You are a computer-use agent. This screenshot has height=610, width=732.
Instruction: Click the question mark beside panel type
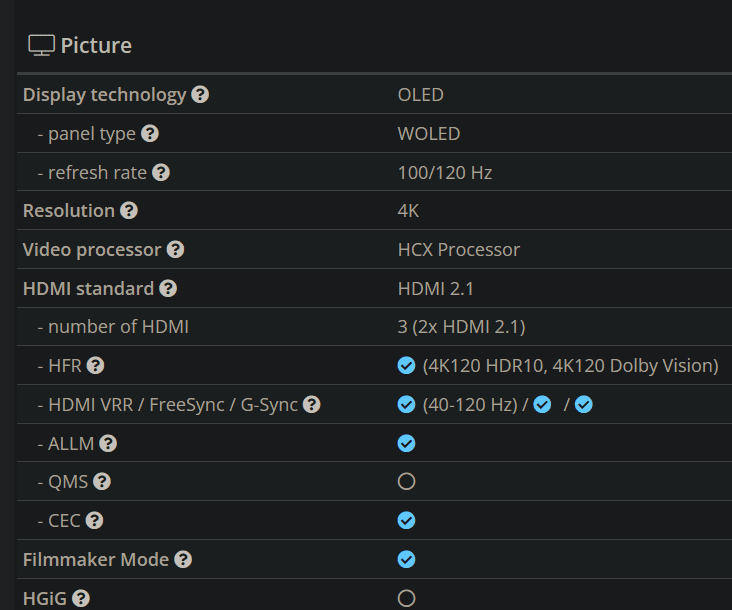(x=150, y=133)
